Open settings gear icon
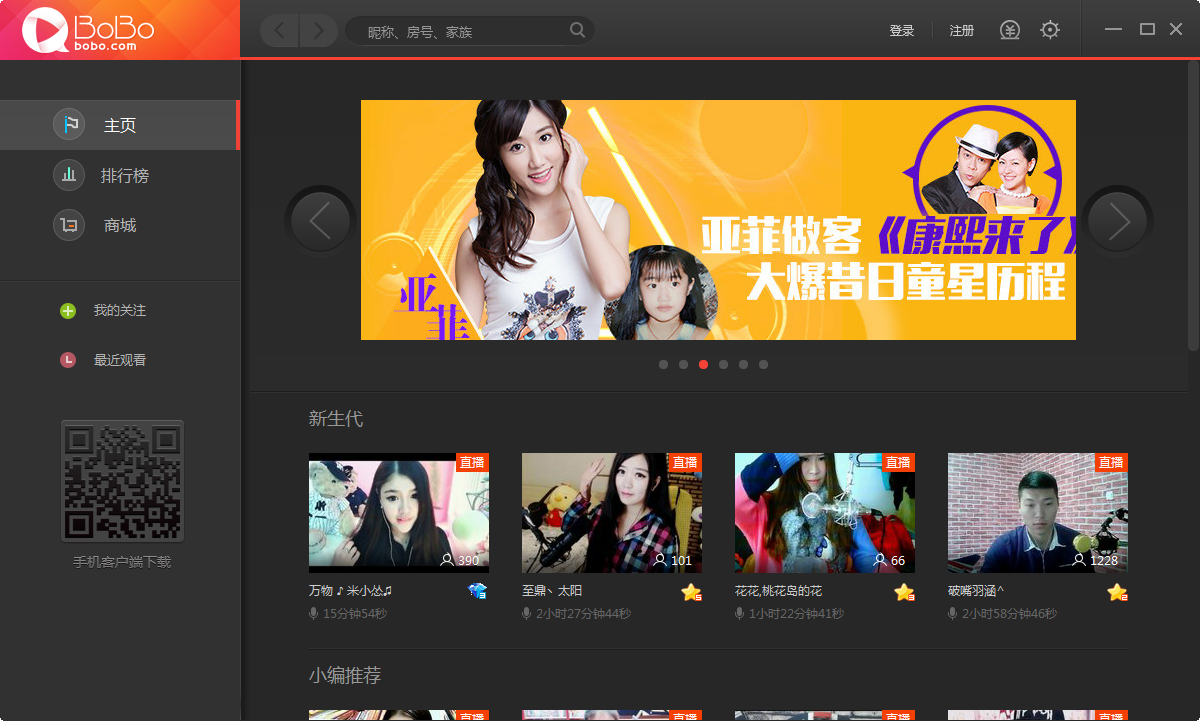This screenshot has height=721, width=1200. click(x=1050, y=31)
